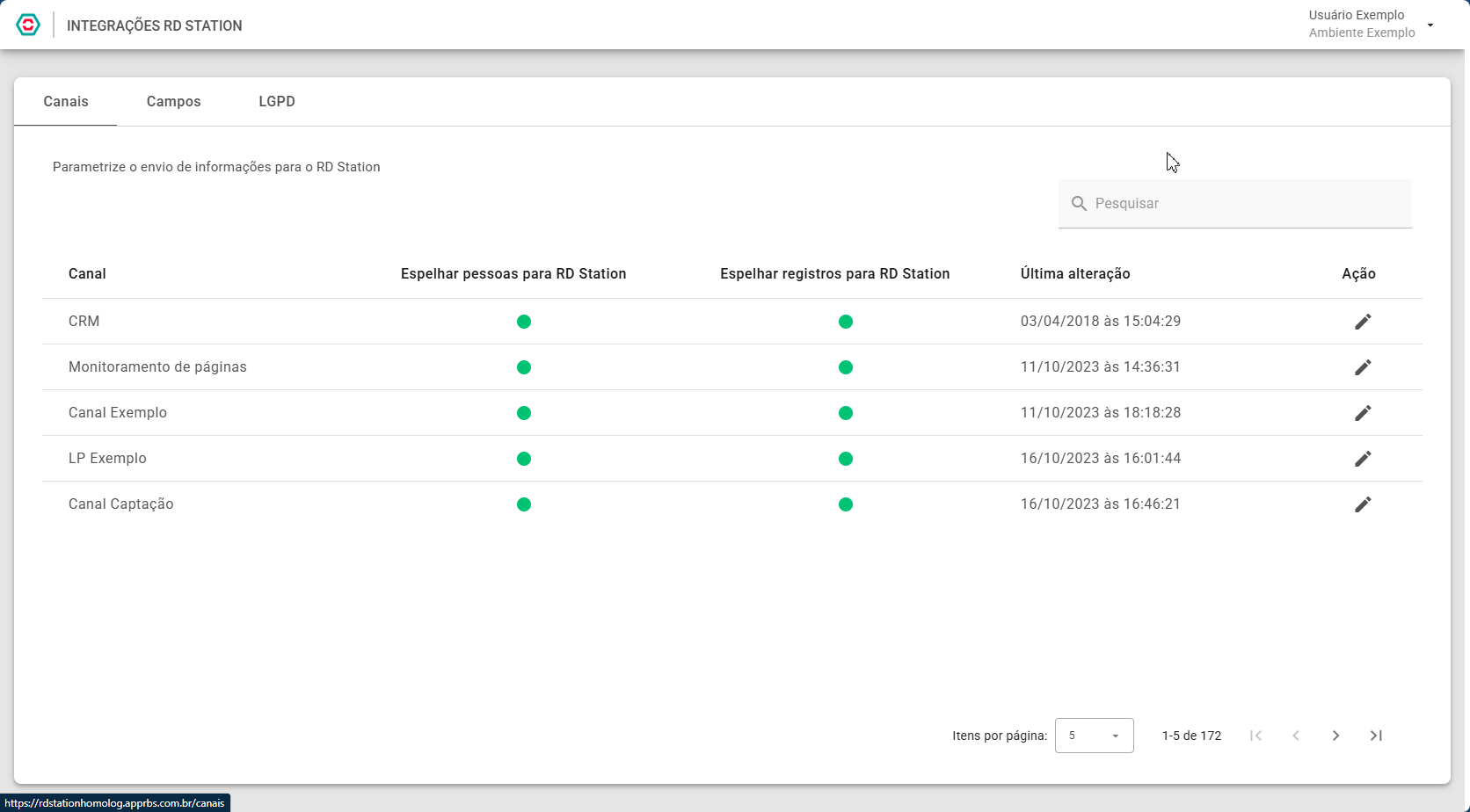Edit the Monitoramento de páginas channel
1470x812 pixels.
pyautogui.click(x=1363, y=367)
